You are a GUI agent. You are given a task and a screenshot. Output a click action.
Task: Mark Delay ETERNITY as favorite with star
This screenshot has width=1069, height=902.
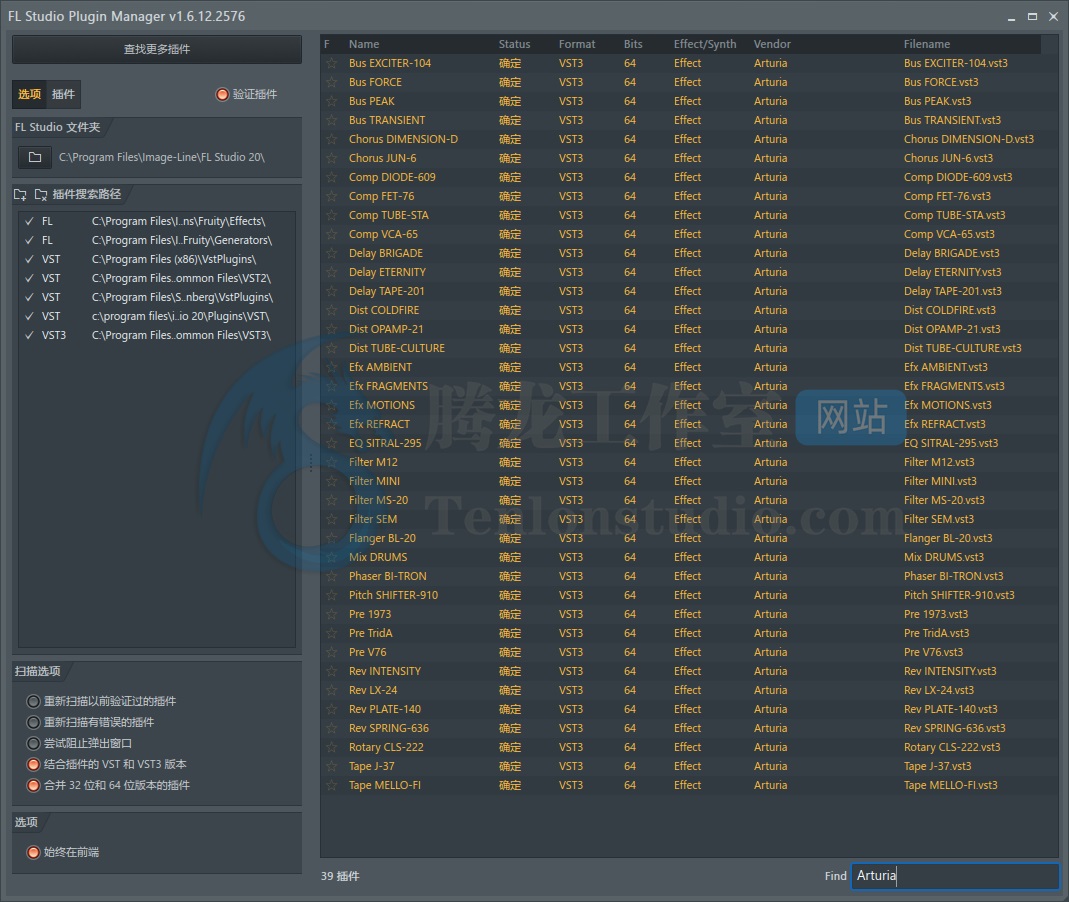[x=331, y=272]
